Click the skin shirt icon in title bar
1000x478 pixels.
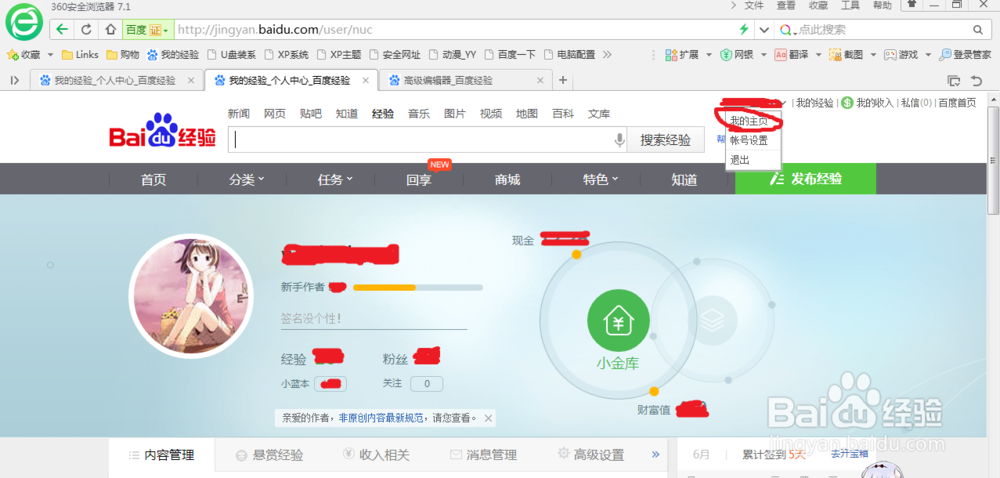(913, 4)
